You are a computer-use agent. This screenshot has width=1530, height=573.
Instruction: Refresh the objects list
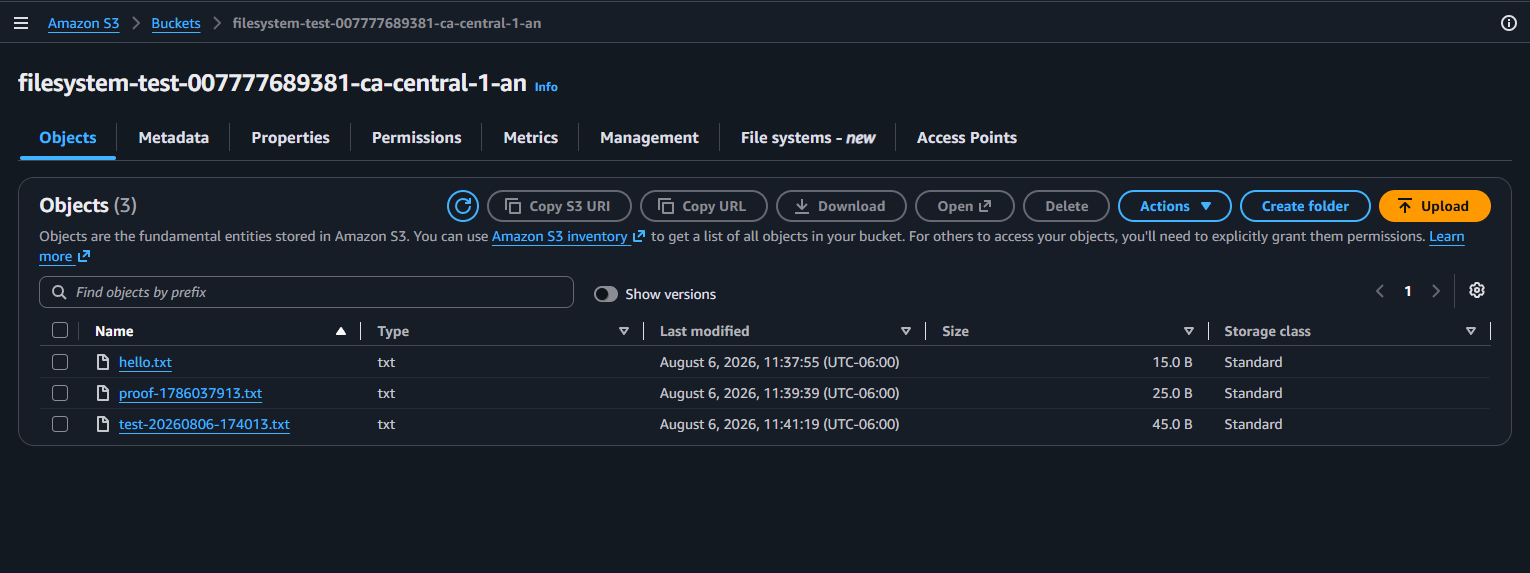click(462, 206)
